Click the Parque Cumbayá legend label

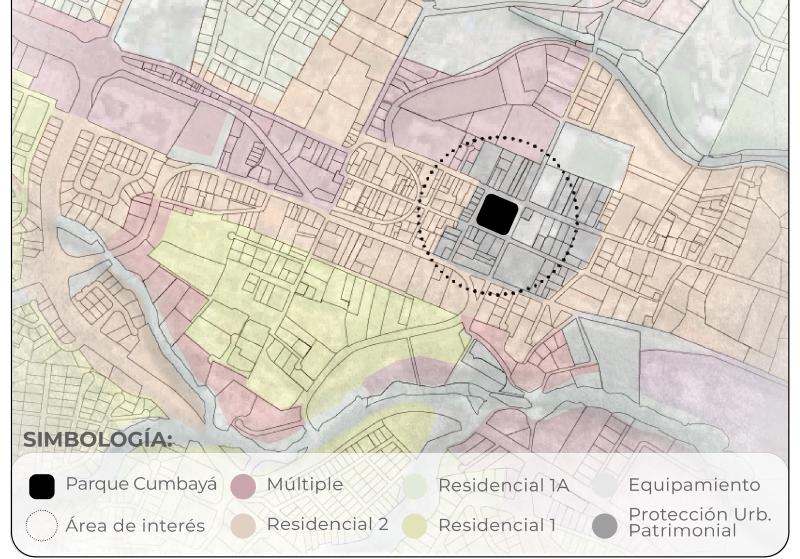click(x=141, y=484)
